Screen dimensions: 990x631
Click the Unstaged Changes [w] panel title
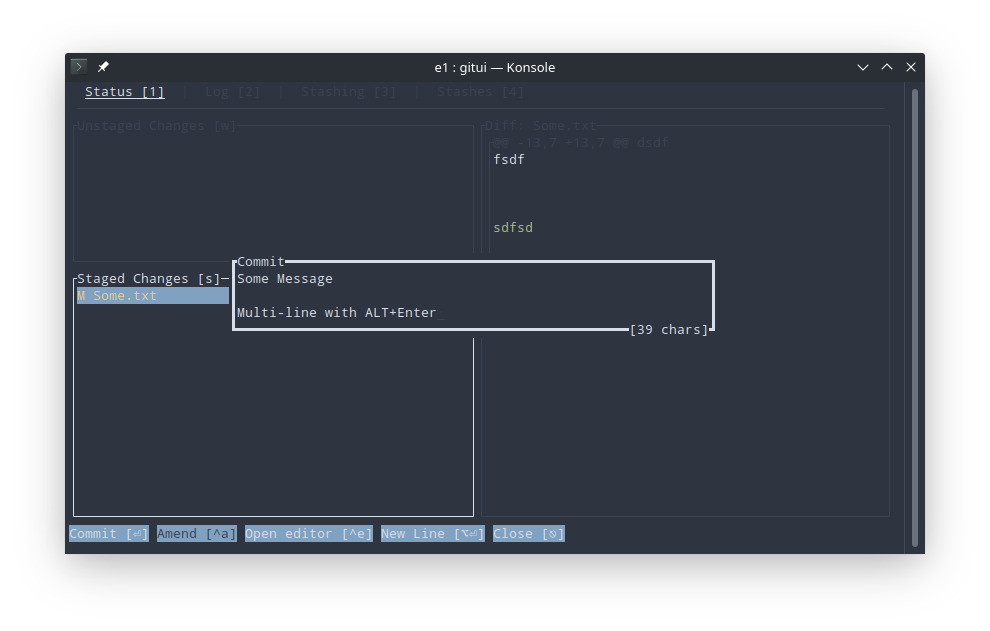tap(156, 126)
